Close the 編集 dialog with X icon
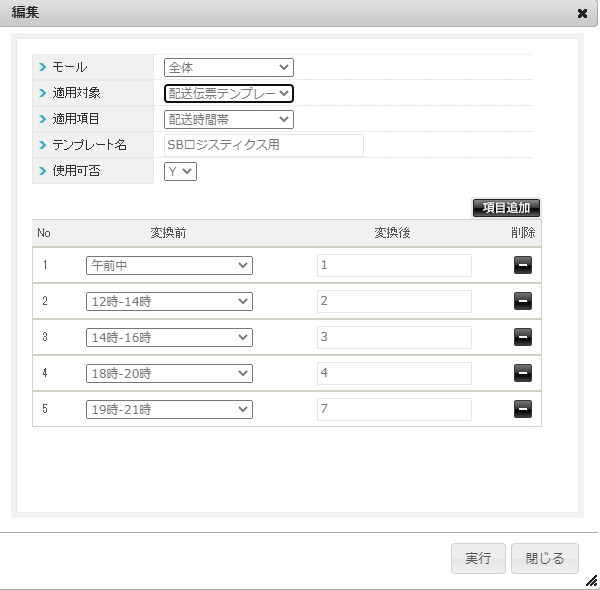 [582, 14]
